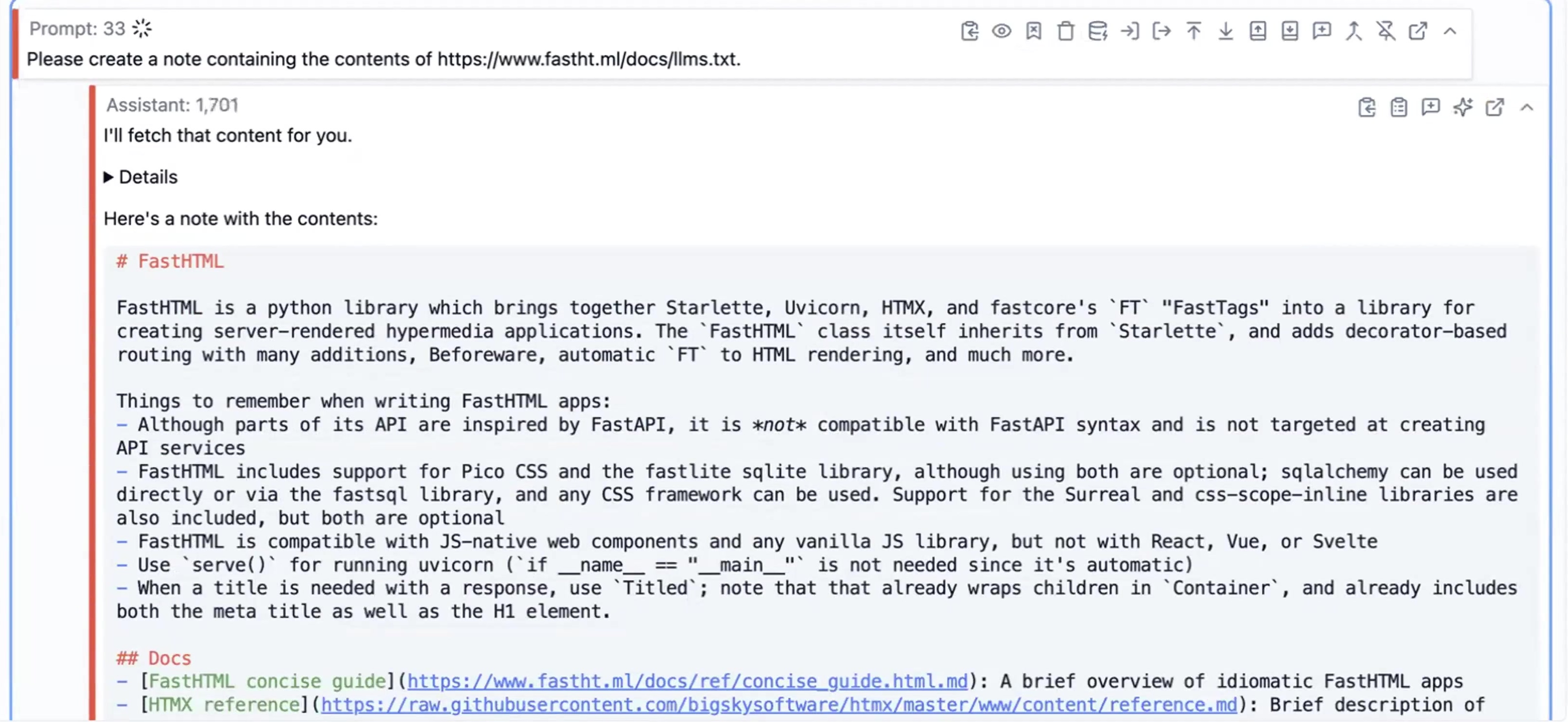Expand the Details disclosure triangle

pos(109,177)
